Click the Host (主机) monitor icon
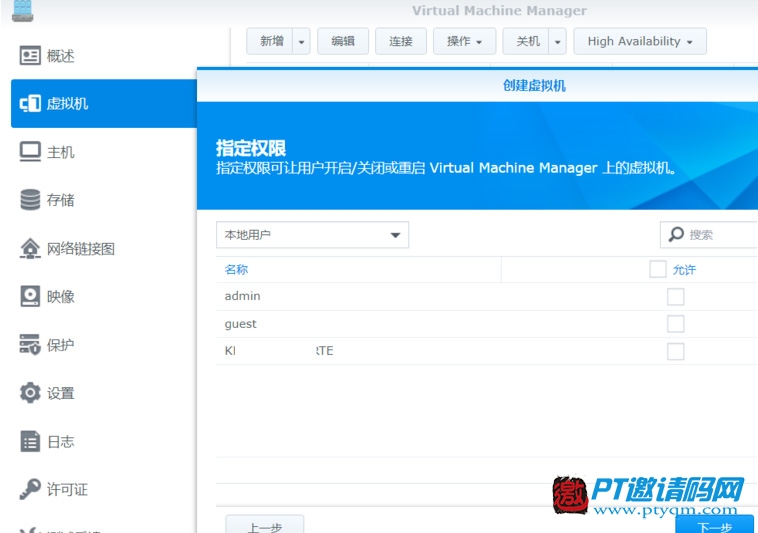Viewport: 758px width, 533px height. click(30, 152)
